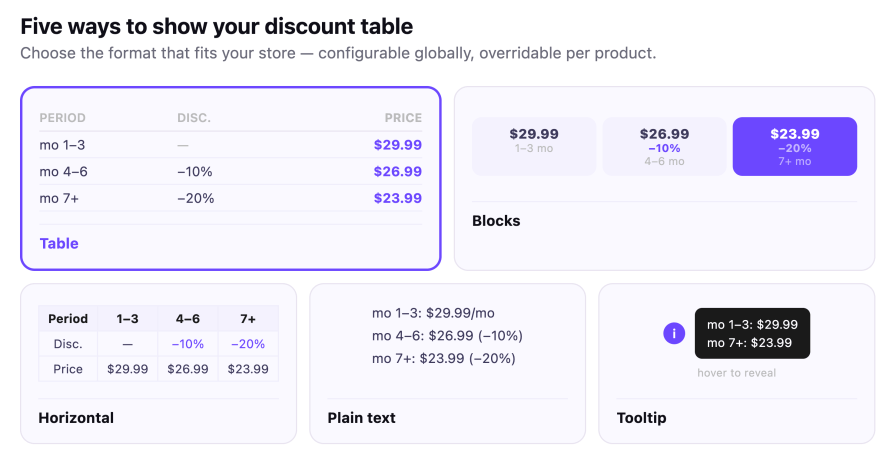Viewport: 896px width, 462px height.
Task: Click the PERIOD column header
Action: tap(62, 118)
